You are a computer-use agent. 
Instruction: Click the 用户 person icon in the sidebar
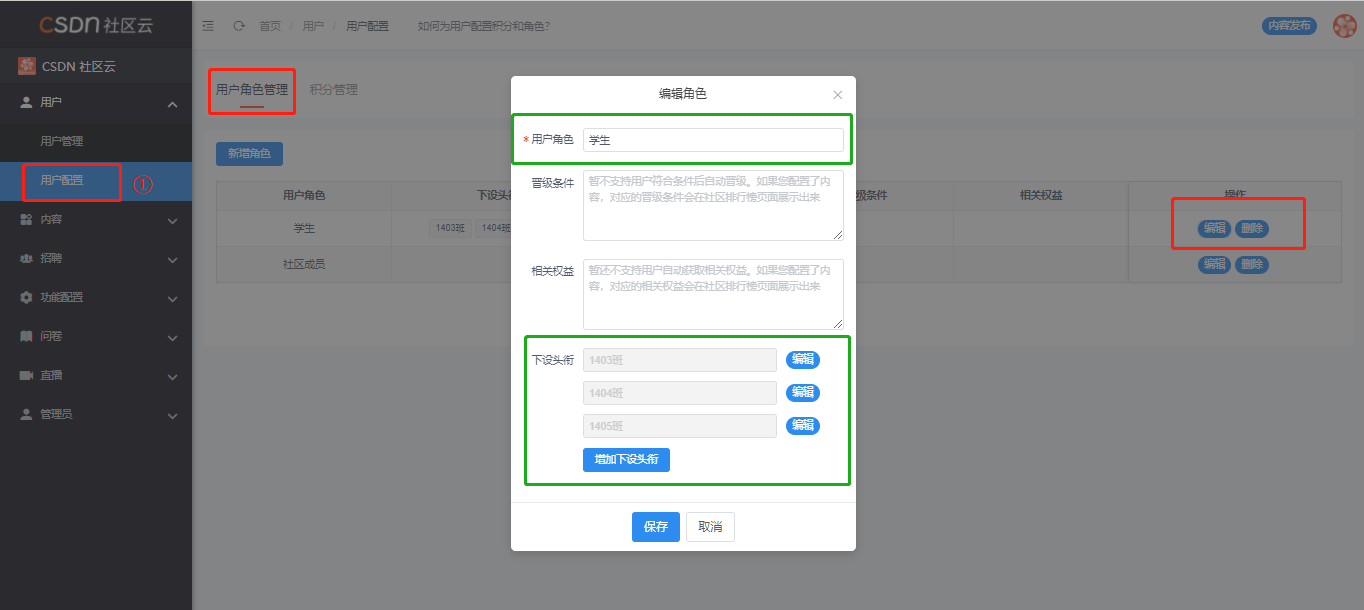pos(27,103)
